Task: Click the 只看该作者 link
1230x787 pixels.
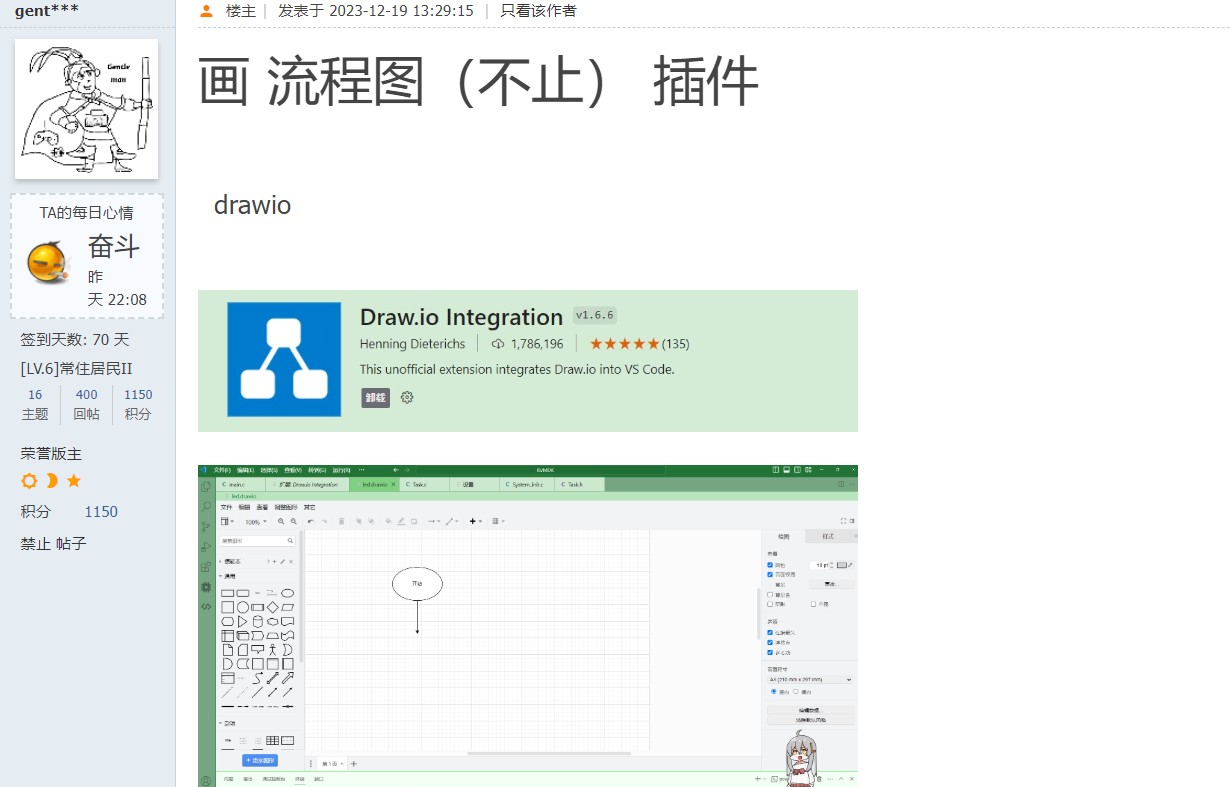Action: [x=538, y=11]
